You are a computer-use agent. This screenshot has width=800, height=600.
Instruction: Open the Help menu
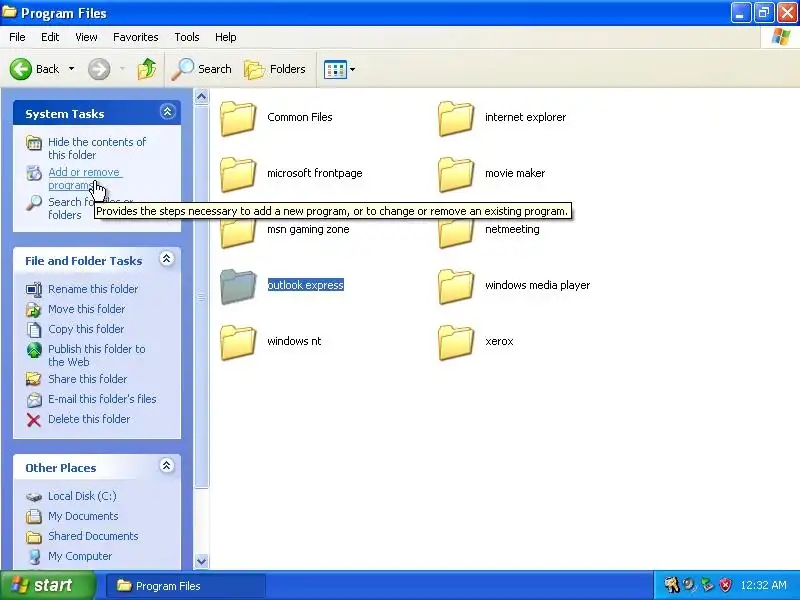click(x=226, y=37)
